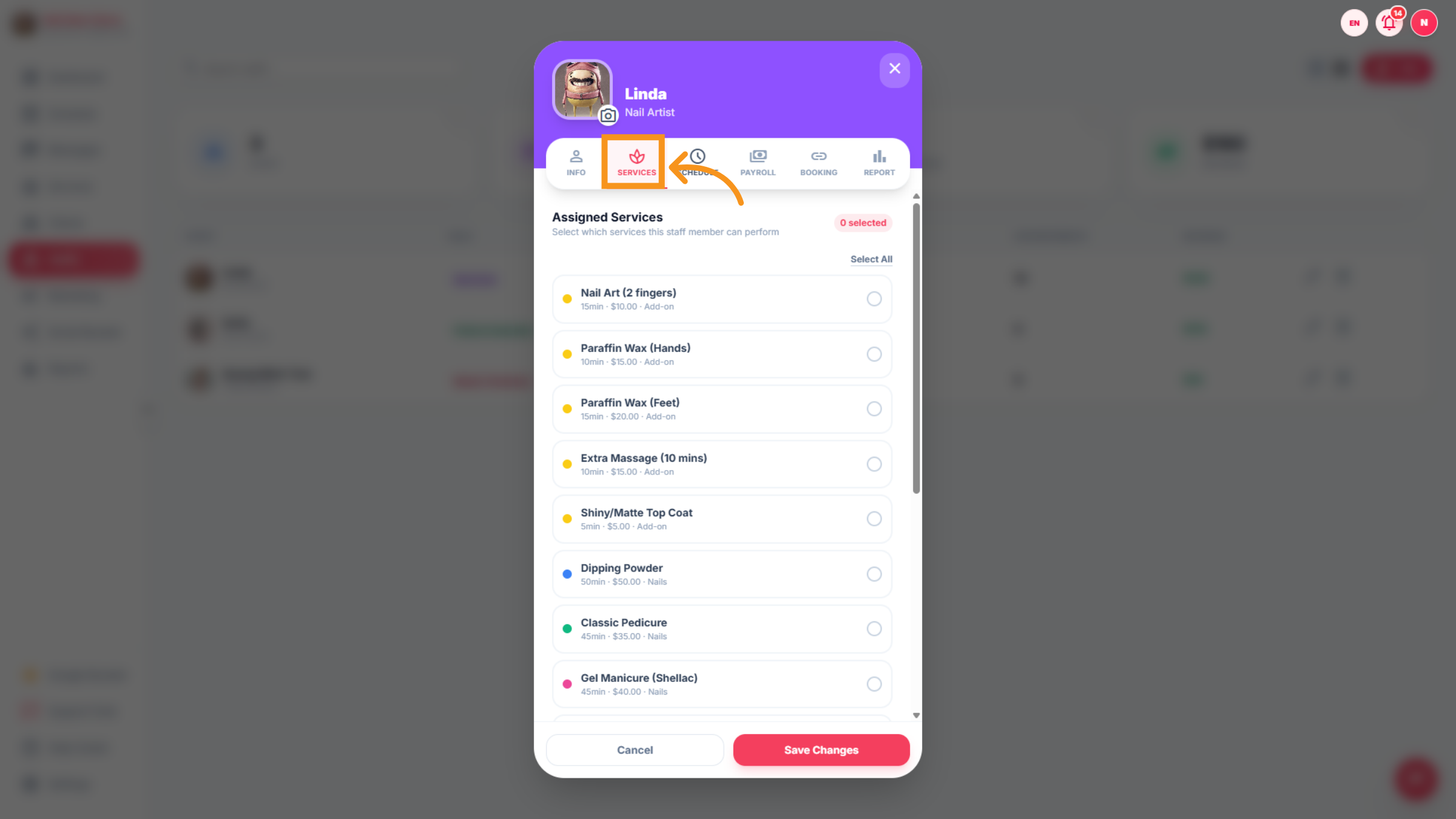The width and height of the screenshot is (1456, 819).
Task: Select the Dipping Powder service
Action: [x=722, y=574]
